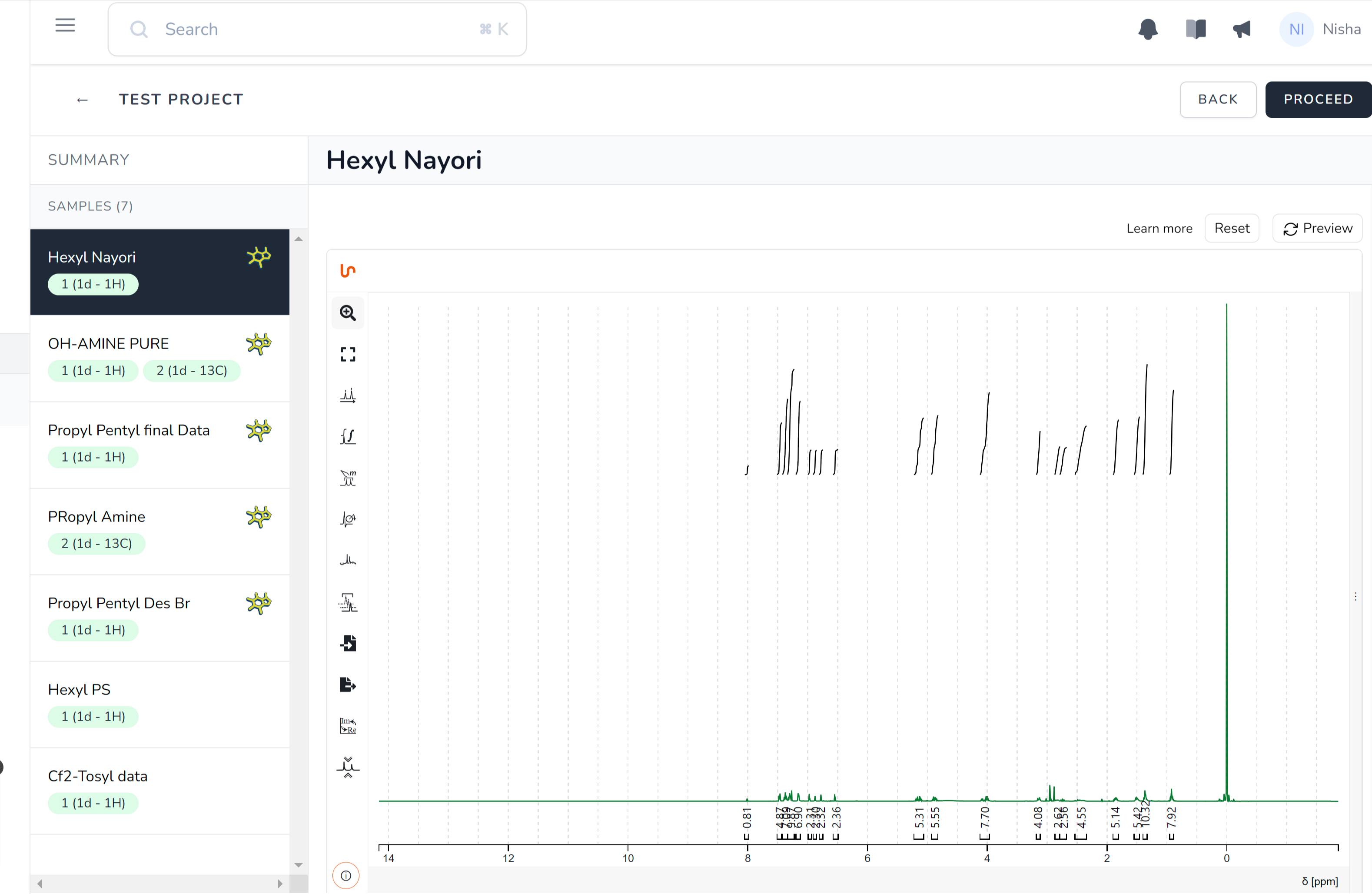This screenshot has height=894, width=1372.
Task: Click the Reset button
Action: click(1232, 228)
